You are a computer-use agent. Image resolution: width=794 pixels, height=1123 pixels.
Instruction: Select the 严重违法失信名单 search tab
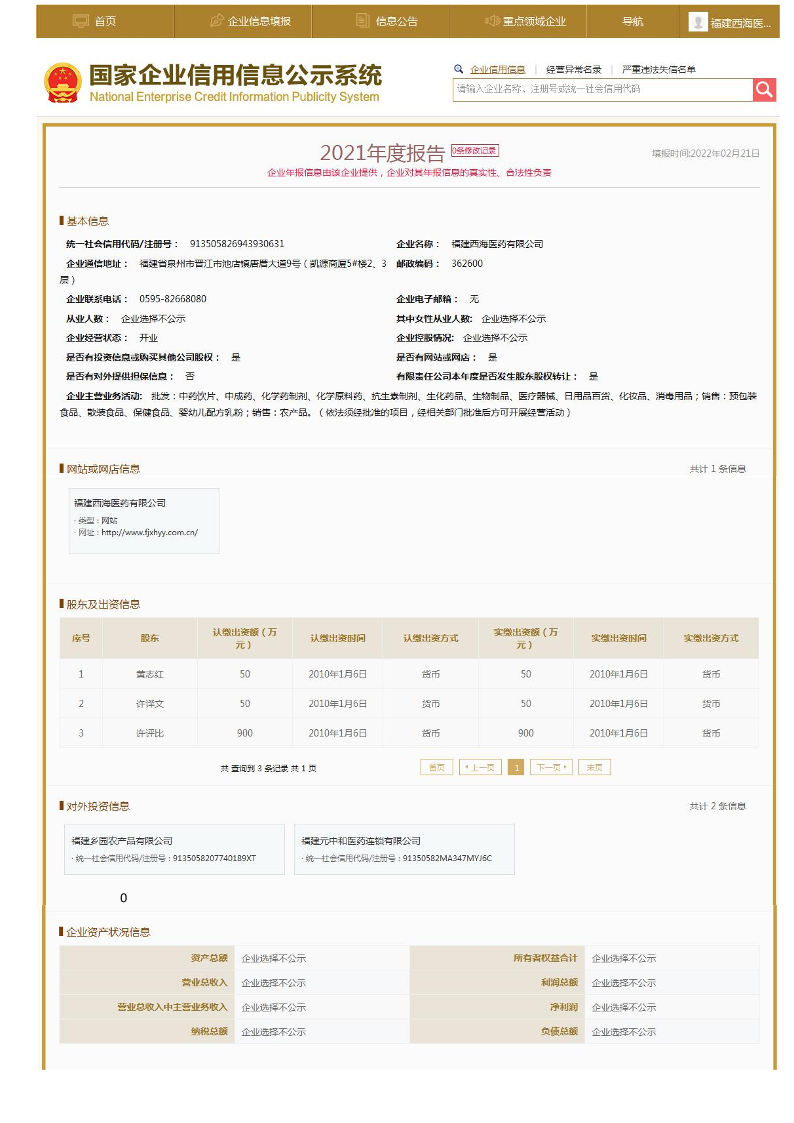coord(659,69)
